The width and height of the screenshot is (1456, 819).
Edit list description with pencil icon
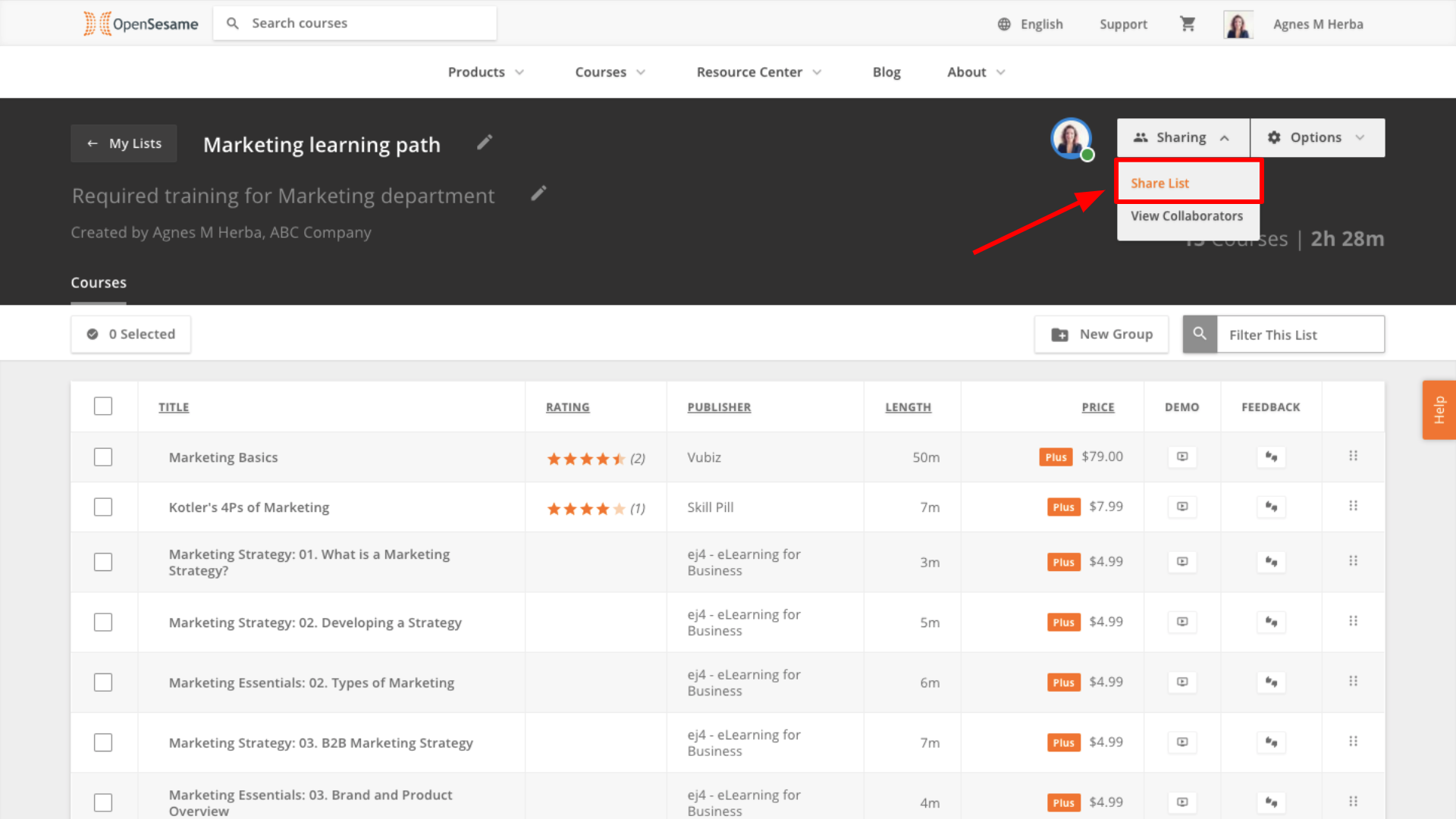[x=538, y=194]
